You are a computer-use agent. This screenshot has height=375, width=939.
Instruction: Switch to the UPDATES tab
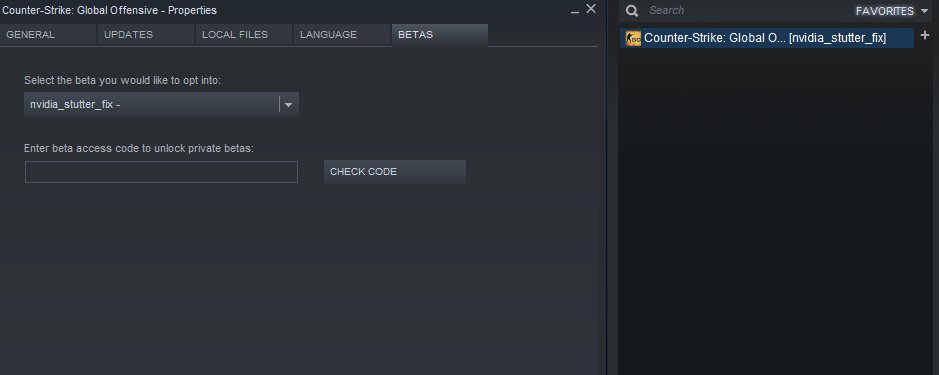click(146, 35)
